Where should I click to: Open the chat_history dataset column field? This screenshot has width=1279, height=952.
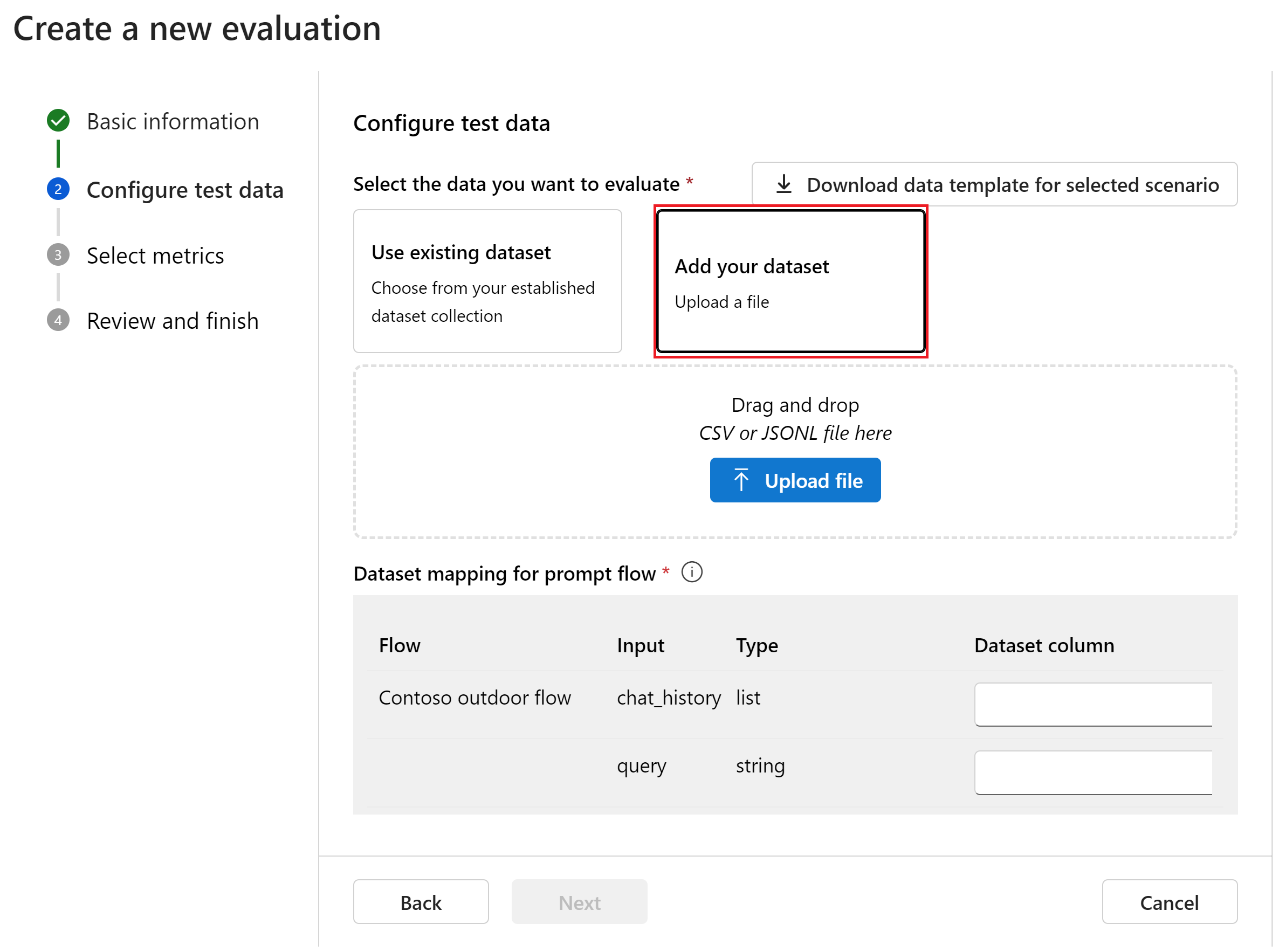(1093, 704)
